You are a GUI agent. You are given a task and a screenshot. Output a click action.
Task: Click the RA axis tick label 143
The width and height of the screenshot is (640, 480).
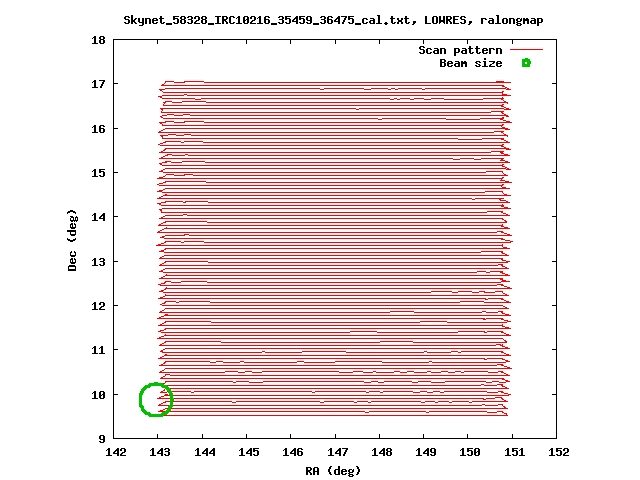pyautogui.click(x=160, y=452)
